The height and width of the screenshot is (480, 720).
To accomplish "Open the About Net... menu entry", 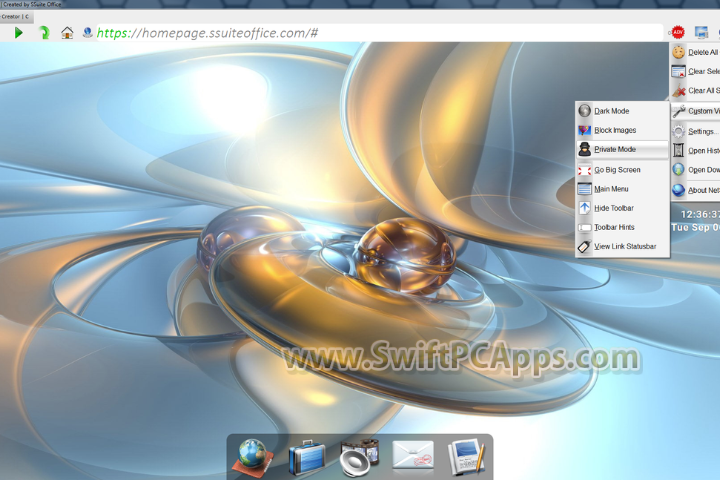I will 695,190.
